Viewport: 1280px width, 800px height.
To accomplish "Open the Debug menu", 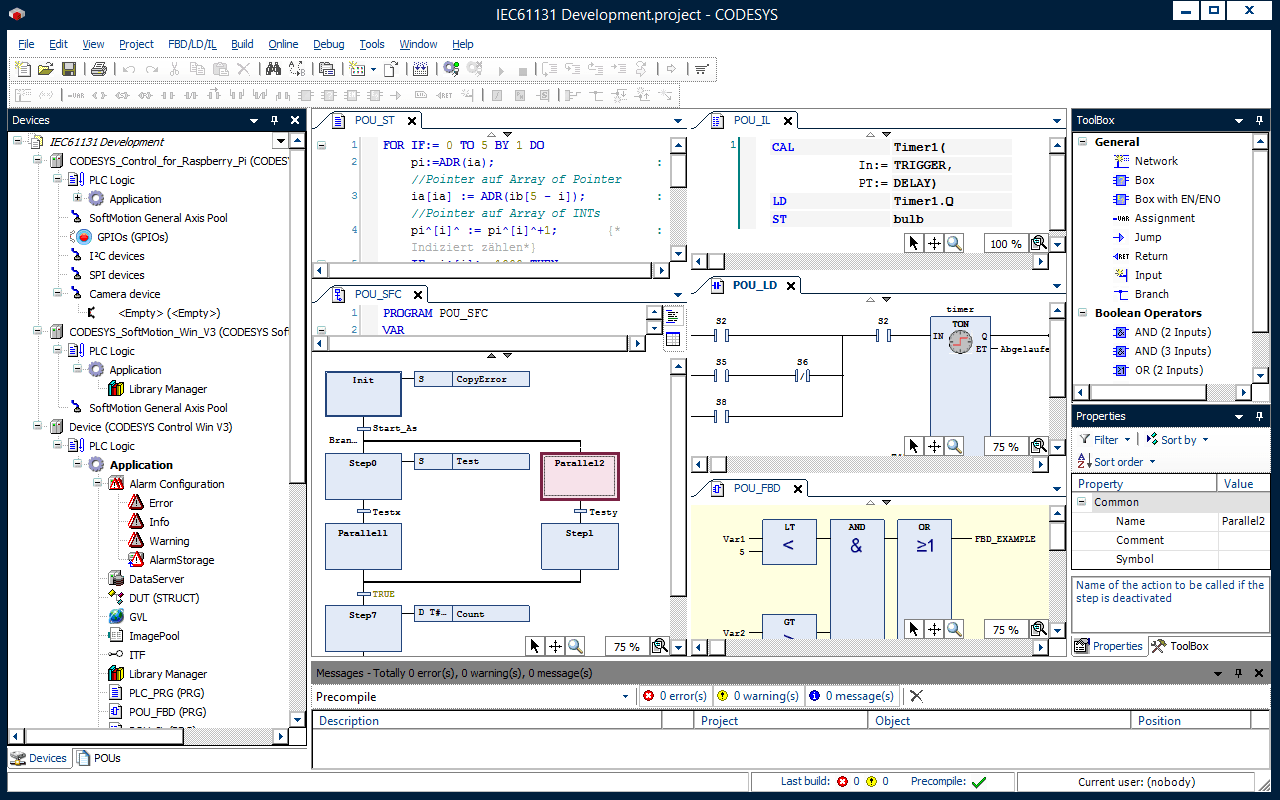I will [328, 44].
